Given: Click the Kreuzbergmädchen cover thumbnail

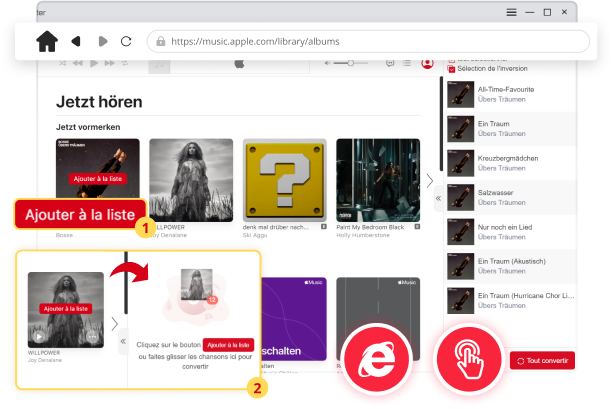Looking at the screenshot, I should coord(461,163).
